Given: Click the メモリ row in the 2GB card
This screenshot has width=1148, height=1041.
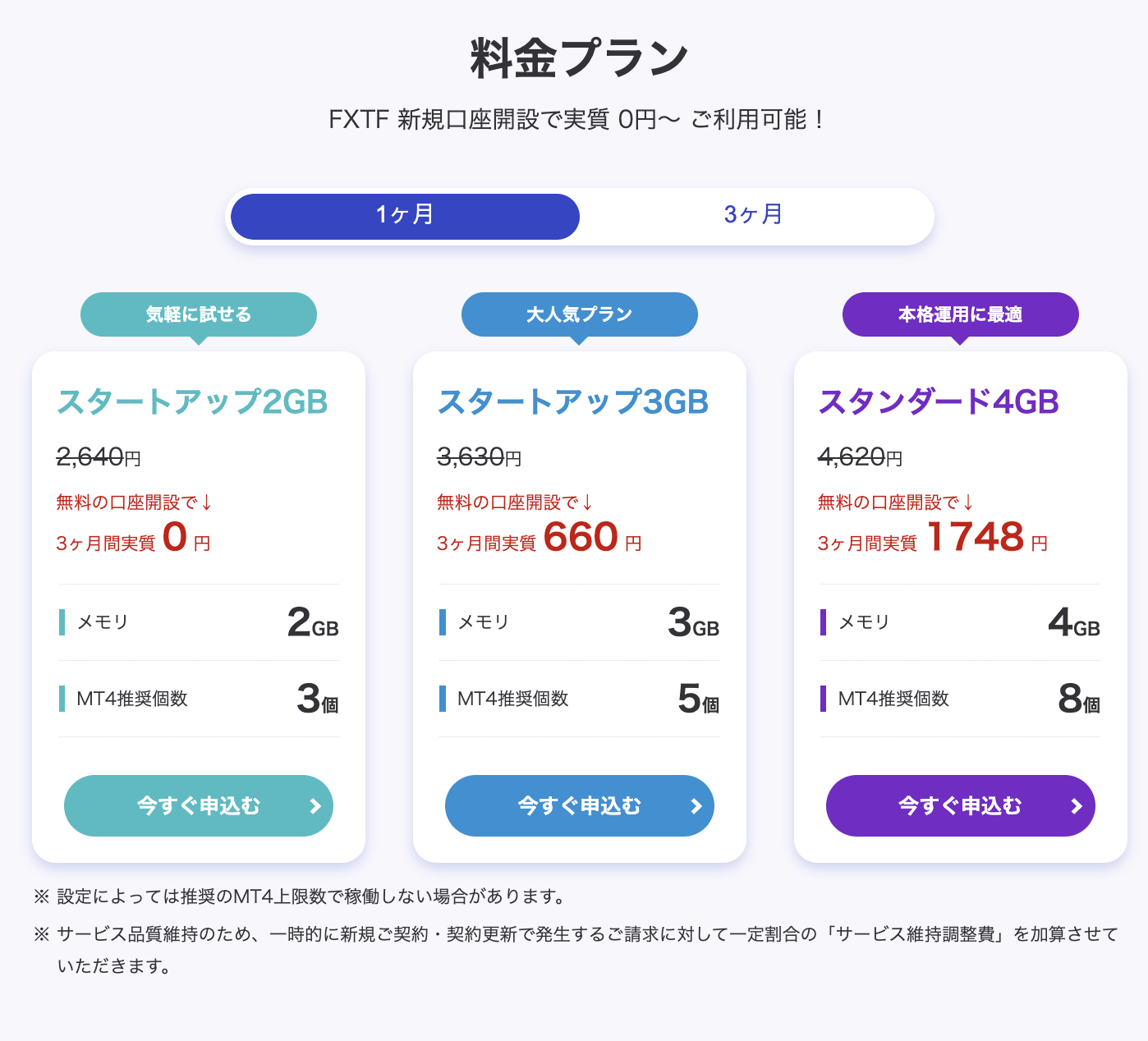Looking at the screenshot, I should click(199, 622).
